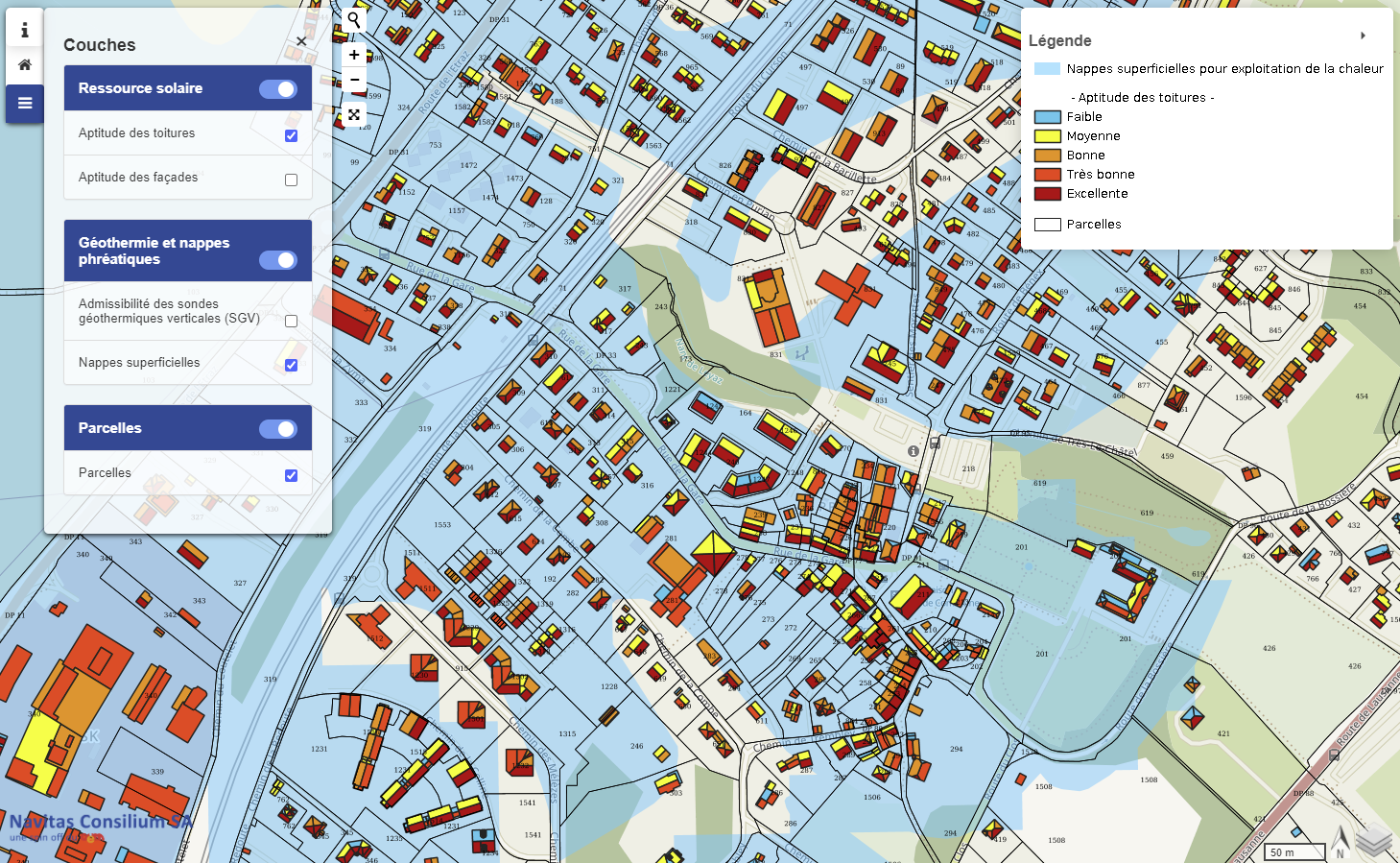Open the information panel icon
The height and width of the screenshot is (863, 1400).
click(x=25, y=30)
